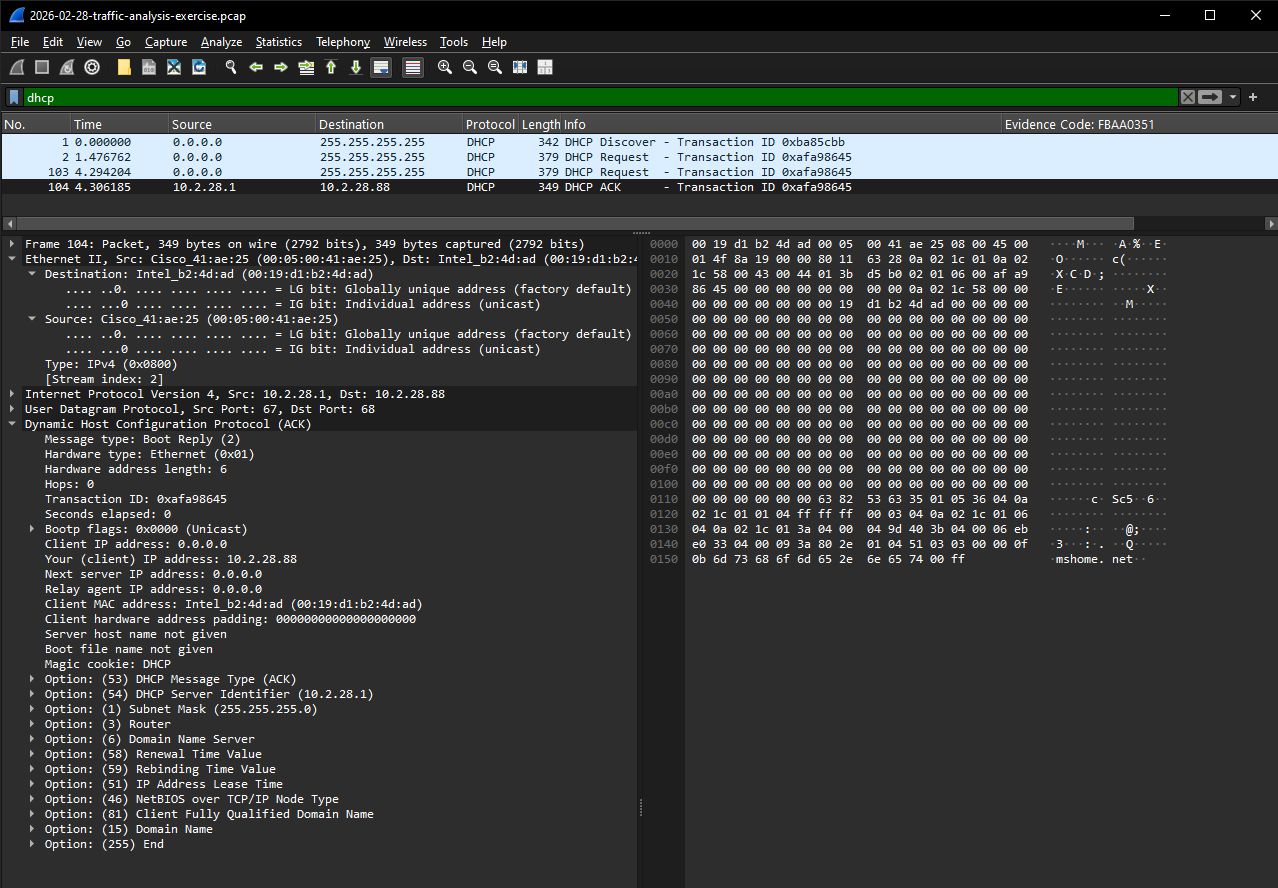The width and height of the screenshot is (1278, 888).
Task: Go forward in packet history
Action: click(281, 67)
